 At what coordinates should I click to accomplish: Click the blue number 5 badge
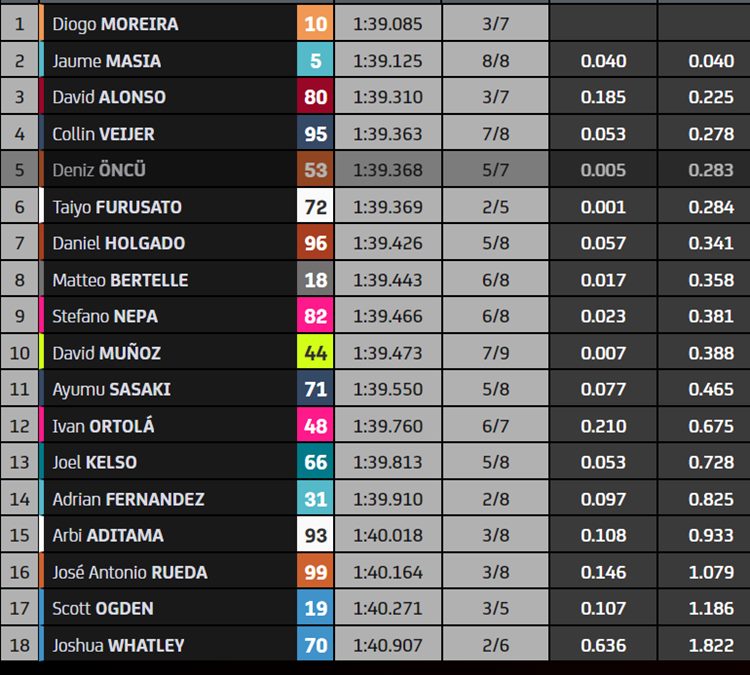pyautogui.click(x=315, y=60)
